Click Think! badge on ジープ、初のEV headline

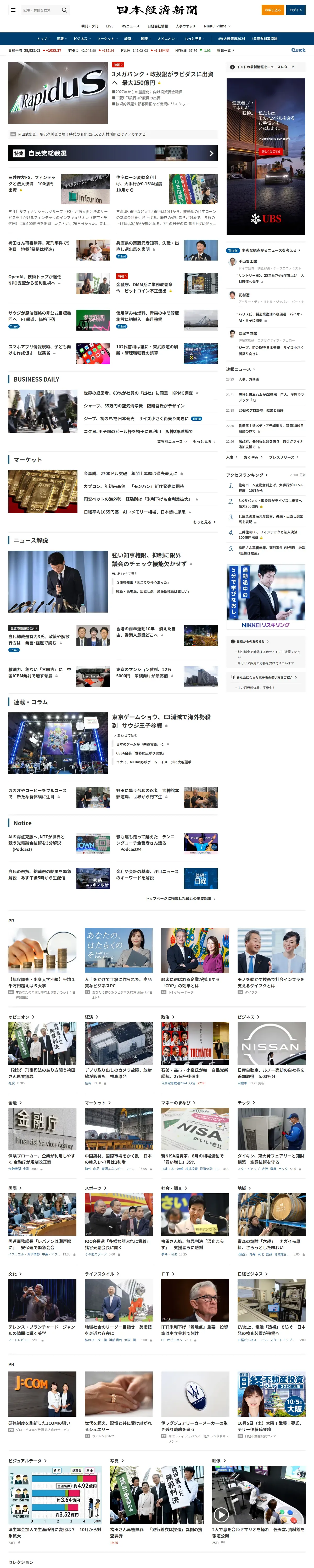click(x=196, y=419)
